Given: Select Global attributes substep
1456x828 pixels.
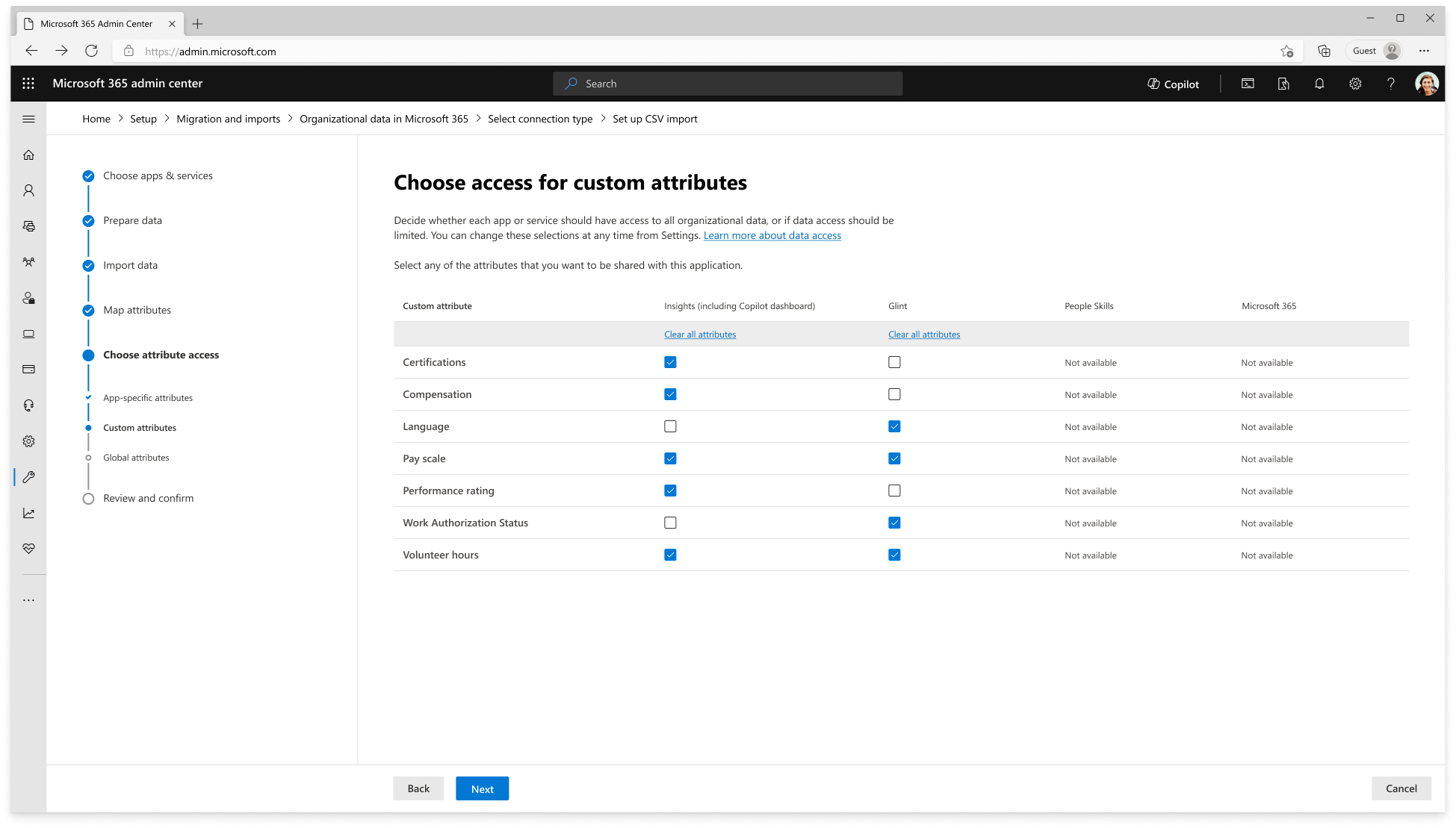Looking at the screenshot, I should [136, 458].
